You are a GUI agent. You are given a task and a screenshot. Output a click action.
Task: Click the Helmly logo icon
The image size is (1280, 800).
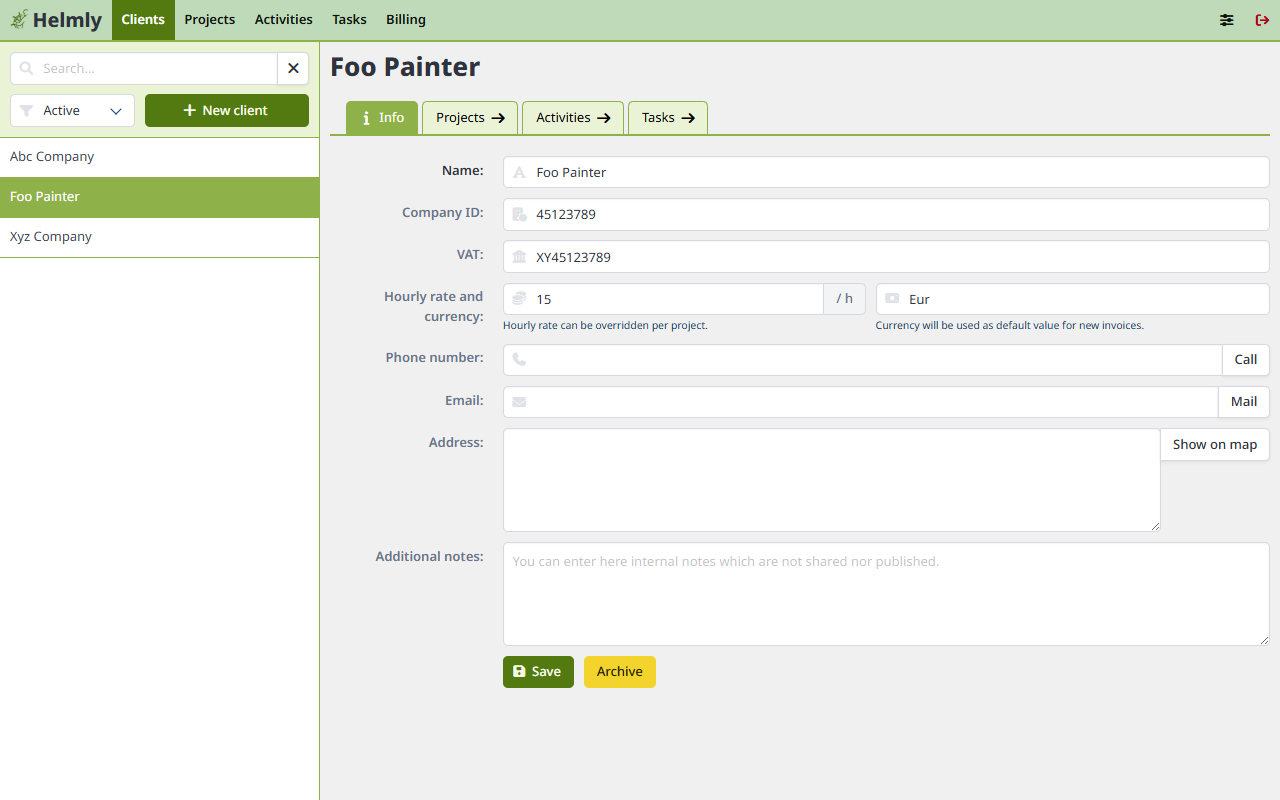pos(19,19)
